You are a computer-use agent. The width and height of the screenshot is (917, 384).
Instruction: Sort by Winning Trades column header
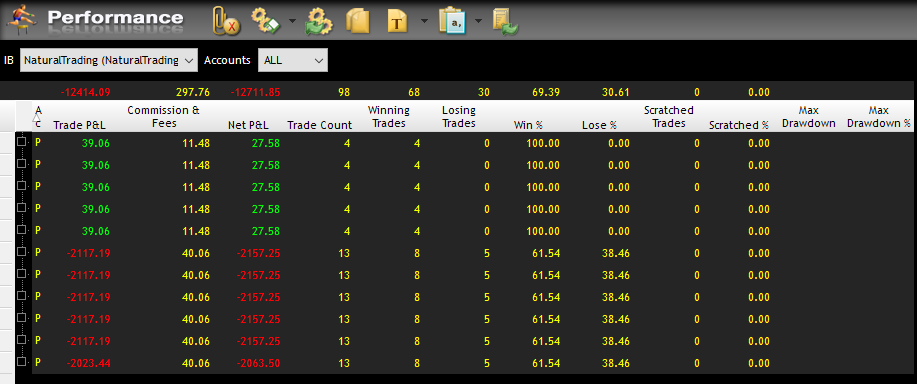pos(388,116)
